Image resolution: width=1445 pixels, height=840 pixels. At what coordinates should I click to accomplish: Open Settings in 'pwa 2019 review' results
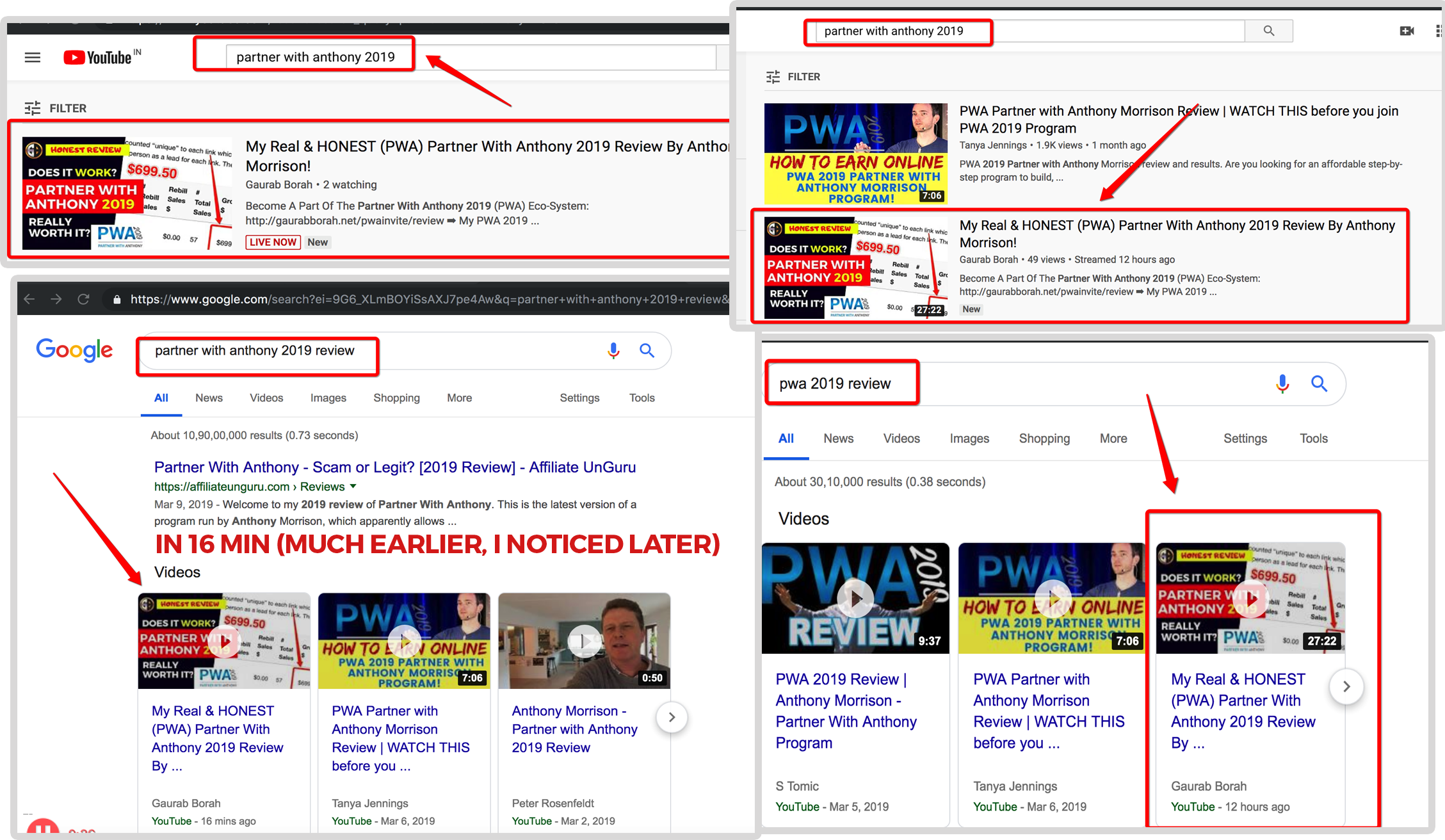[1245, 439]
